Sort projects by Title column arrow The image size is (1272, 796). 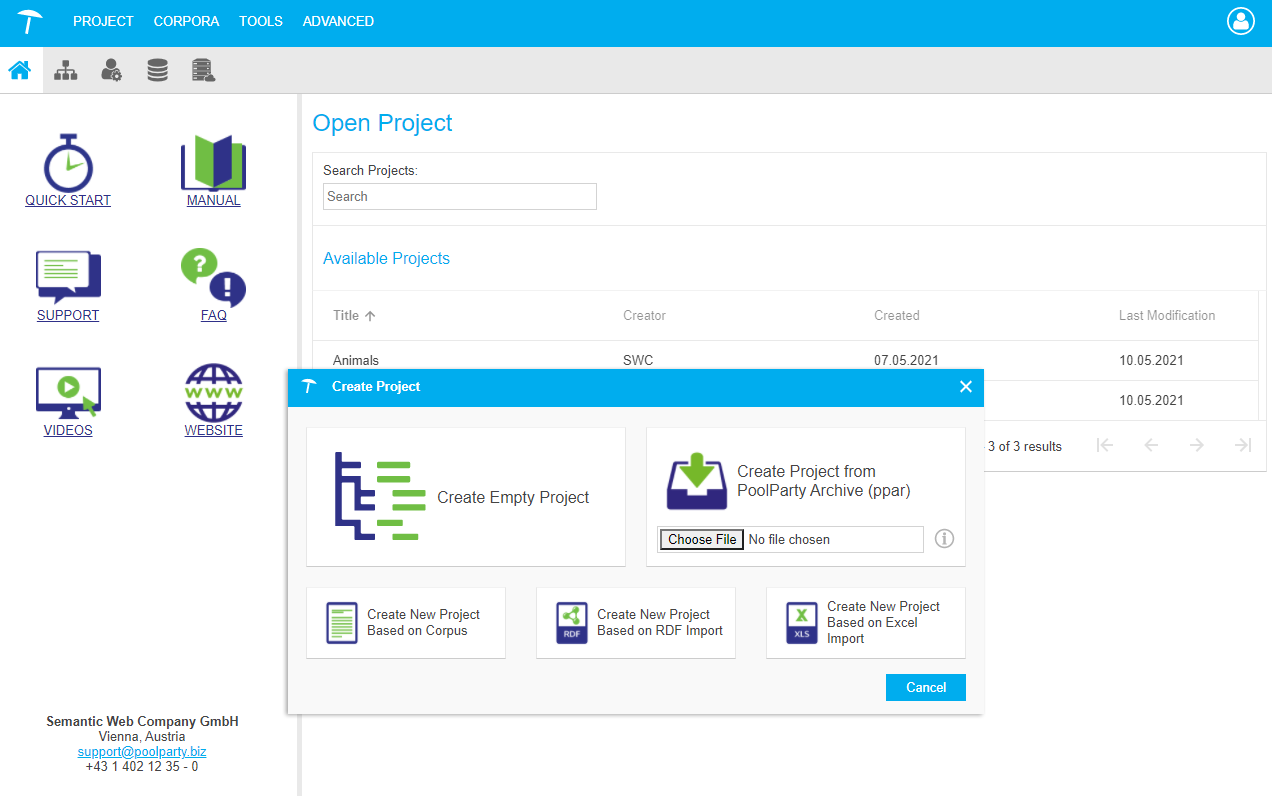point(370,316)
